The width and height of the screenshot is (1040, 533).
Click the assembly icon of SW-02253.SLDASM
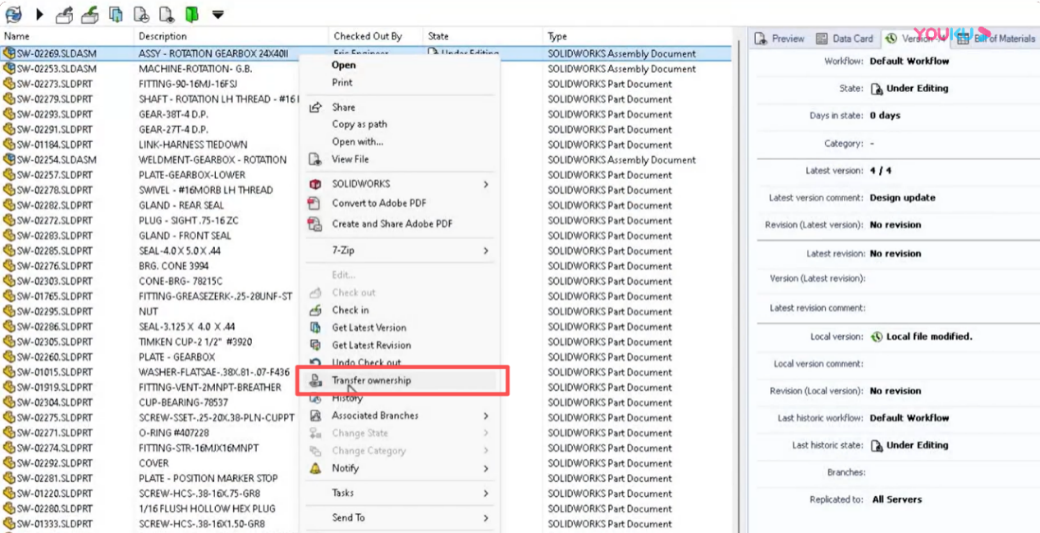pyautogui.click(x=9, y=68)
